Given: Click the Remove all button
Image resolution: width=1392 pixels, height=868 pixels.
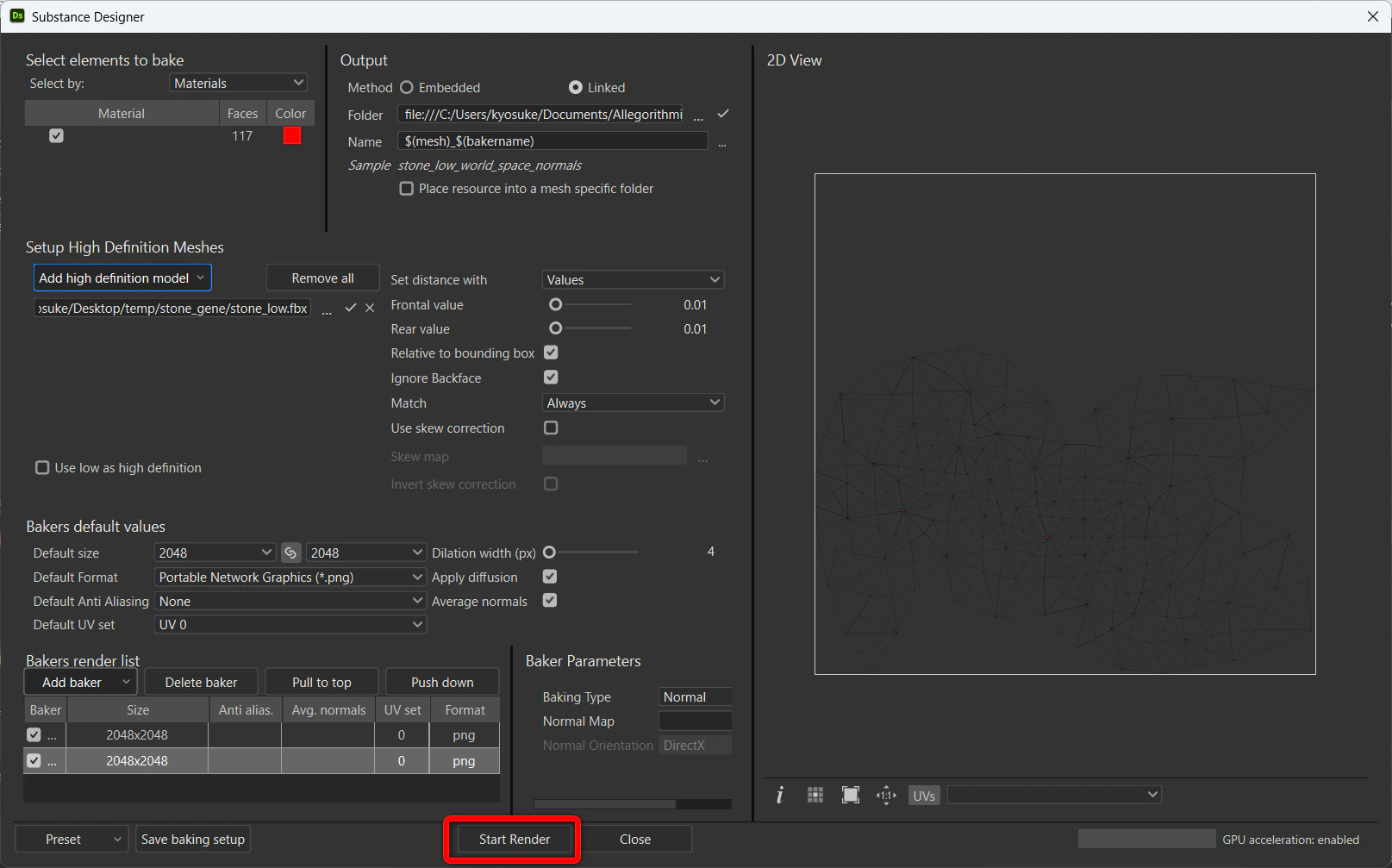Looking at the screenshot, I should point(323,278).
